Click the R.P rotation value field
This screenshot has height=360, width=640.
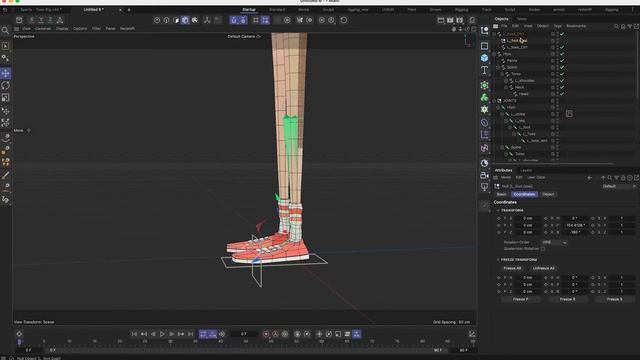point(575,225)
